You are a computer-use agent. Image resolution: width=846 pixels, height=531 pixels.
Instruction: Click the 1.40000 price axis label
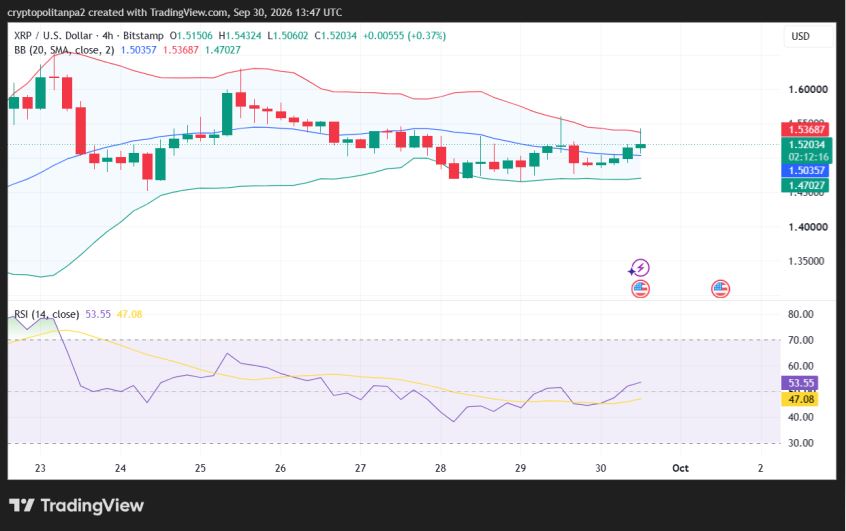(808, 227)
